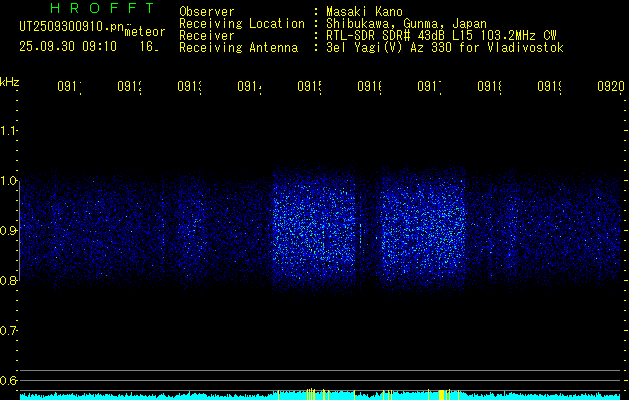Click the 0919 time marker

[x=550, y=87]
